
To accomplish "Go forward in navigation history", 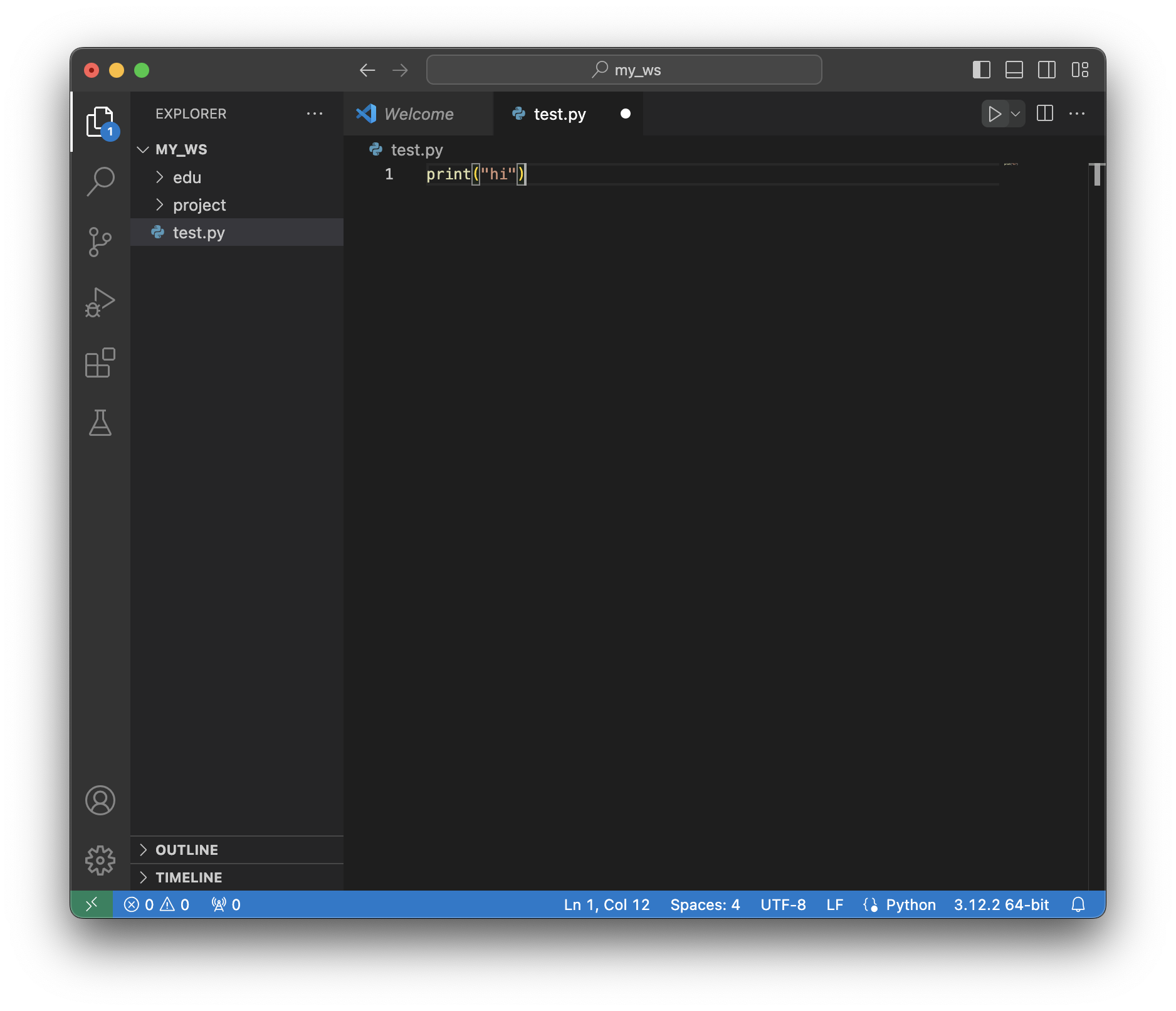I will 400,70.
